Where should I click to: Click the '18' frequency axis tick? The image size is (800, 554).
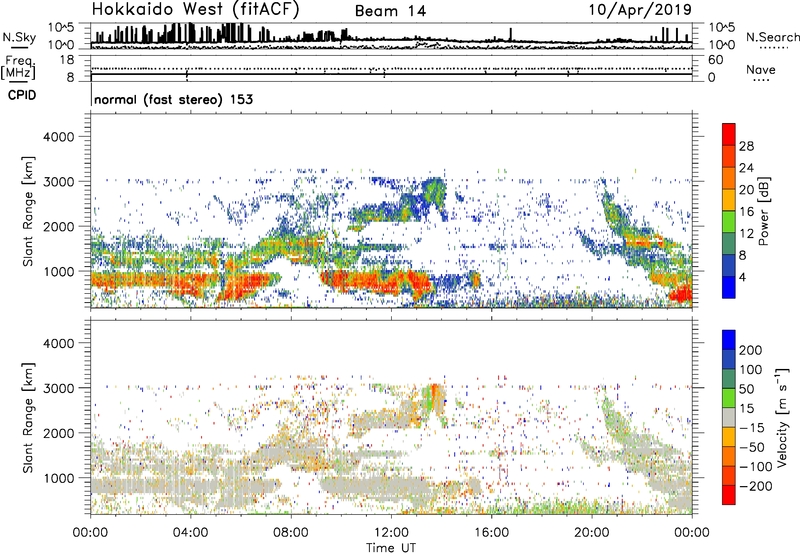(x=67, y=60)
